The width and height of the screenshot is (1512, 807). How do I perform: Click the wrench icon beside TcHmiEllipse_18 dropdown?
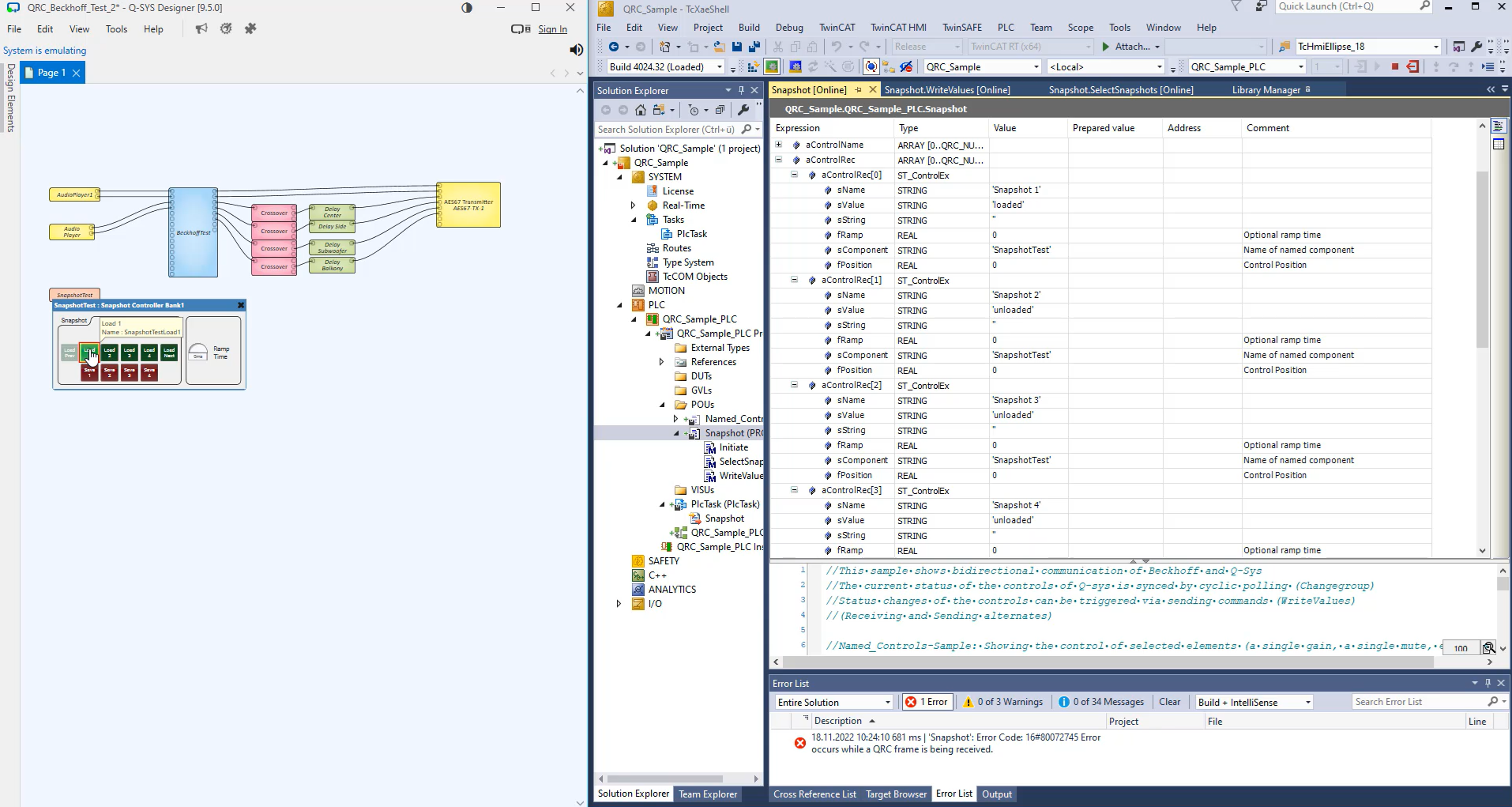(x=1476, y=47)
